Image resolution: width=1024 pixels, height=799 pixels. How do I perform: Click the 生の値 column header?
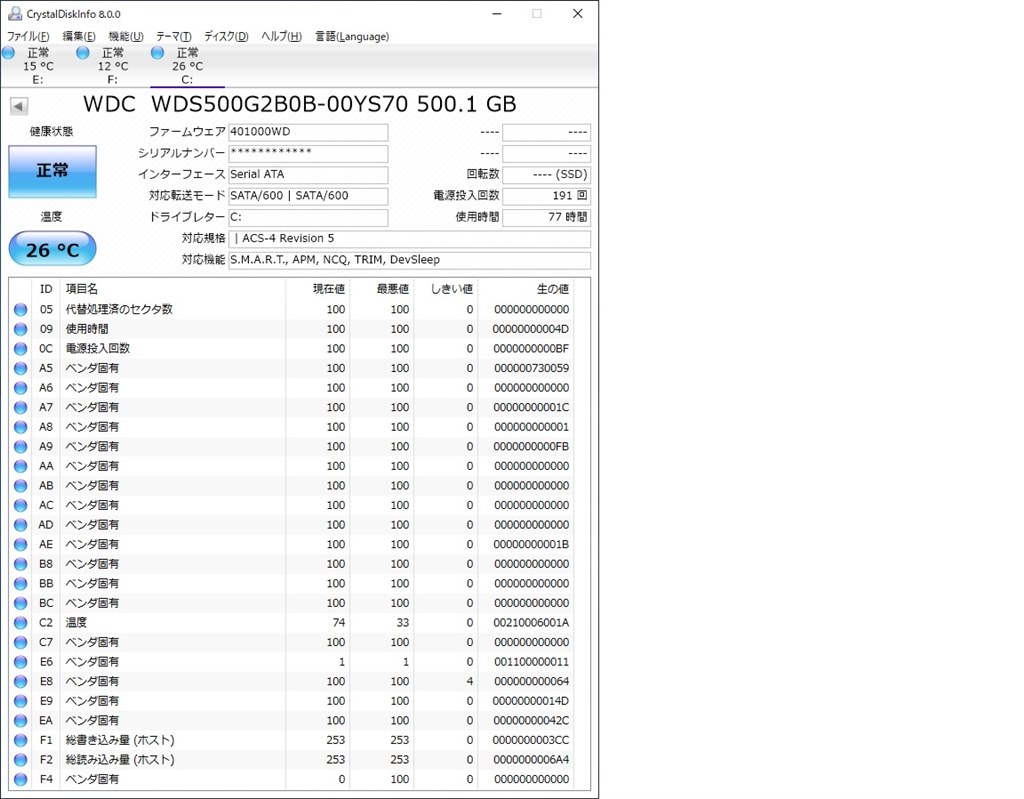pos(525,289)
